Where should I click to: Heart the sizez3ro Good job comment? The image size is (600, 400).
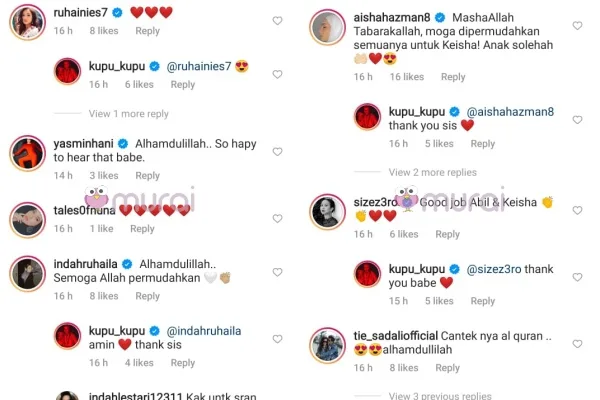[x=577, y=210]
